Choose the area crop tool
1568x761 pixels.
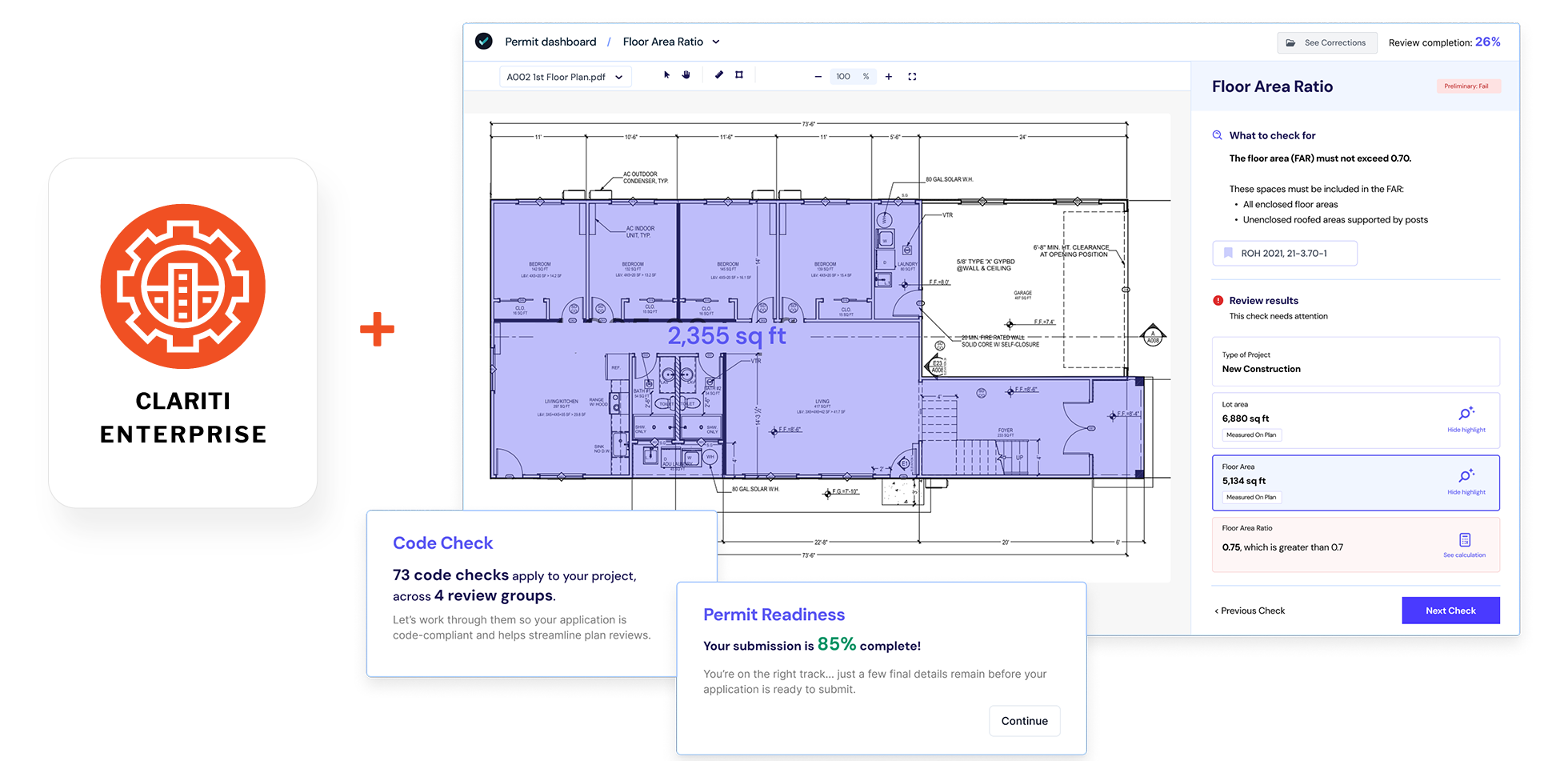[739, 75]
